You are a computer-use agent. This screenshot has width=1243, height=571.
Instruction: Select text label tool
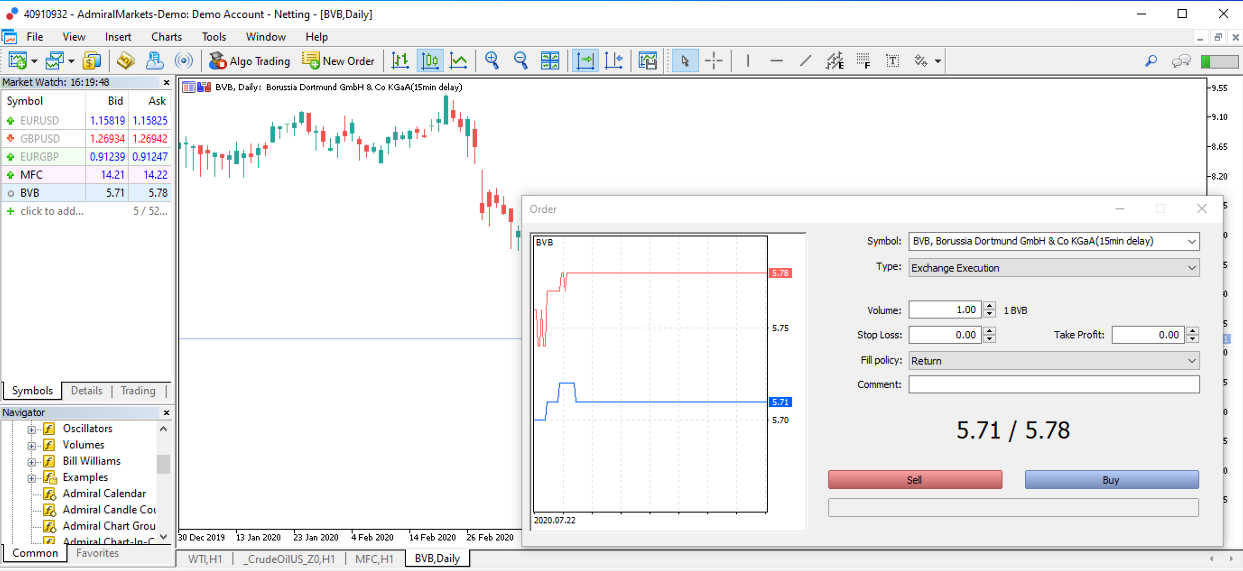(x=892, y=61)
